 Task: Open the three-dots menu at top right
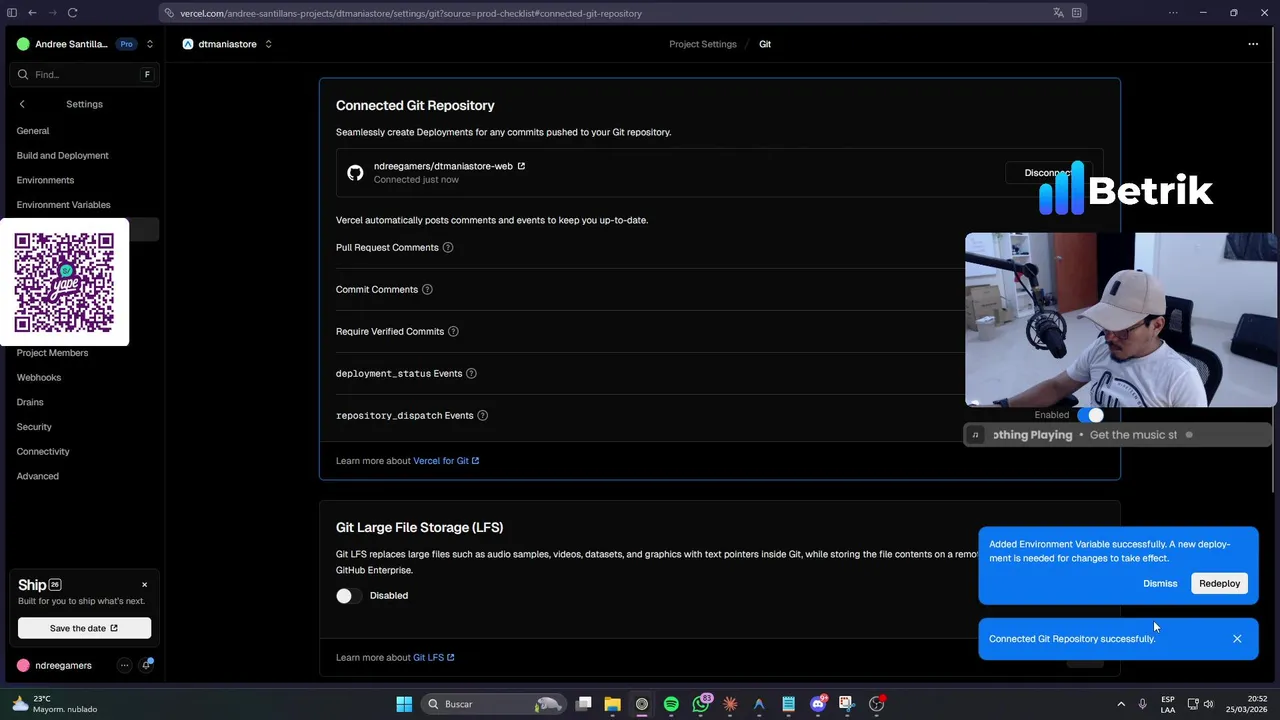coord(1253,44)
